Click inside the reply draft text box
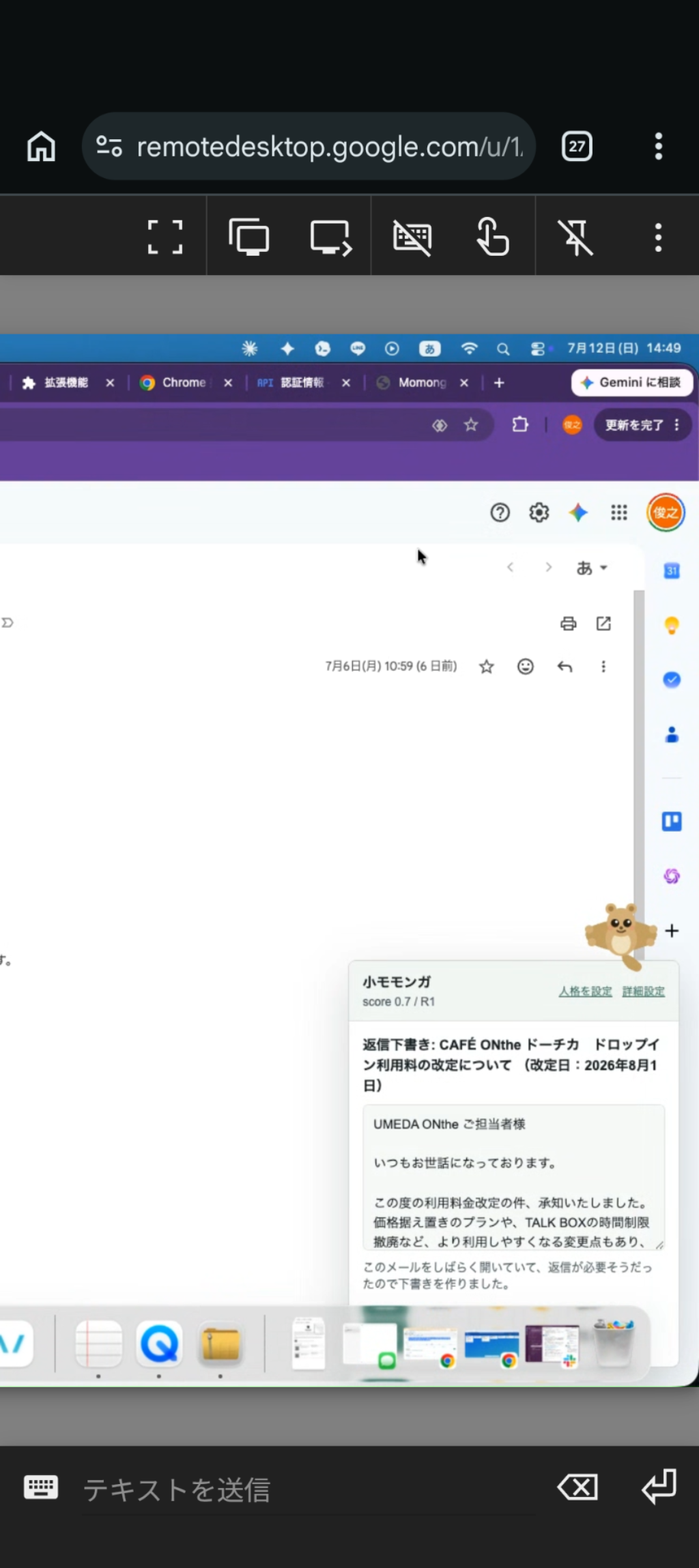The height and width of the screenshot is (1568, 699). pos(513,1177)
